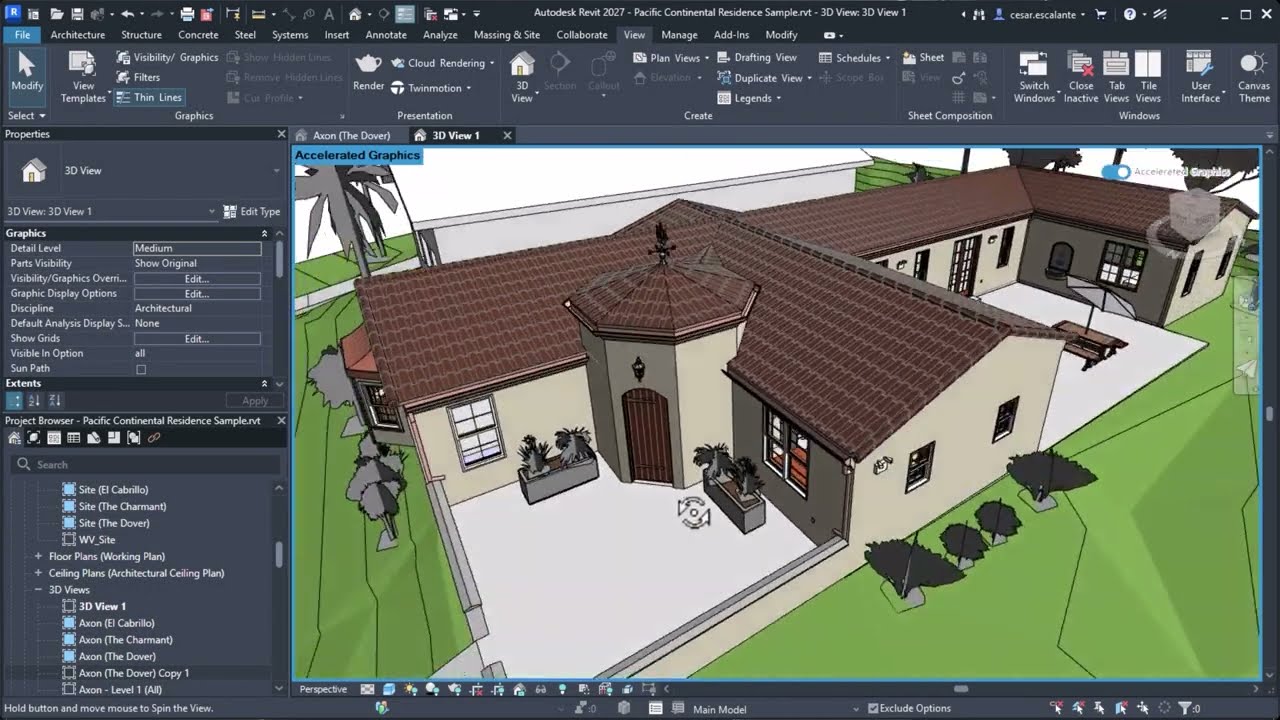The width and height of the screenshot is (1280, 720).
Task: Tick the Sun Path checkbox
Action: (x=141, y=369)
